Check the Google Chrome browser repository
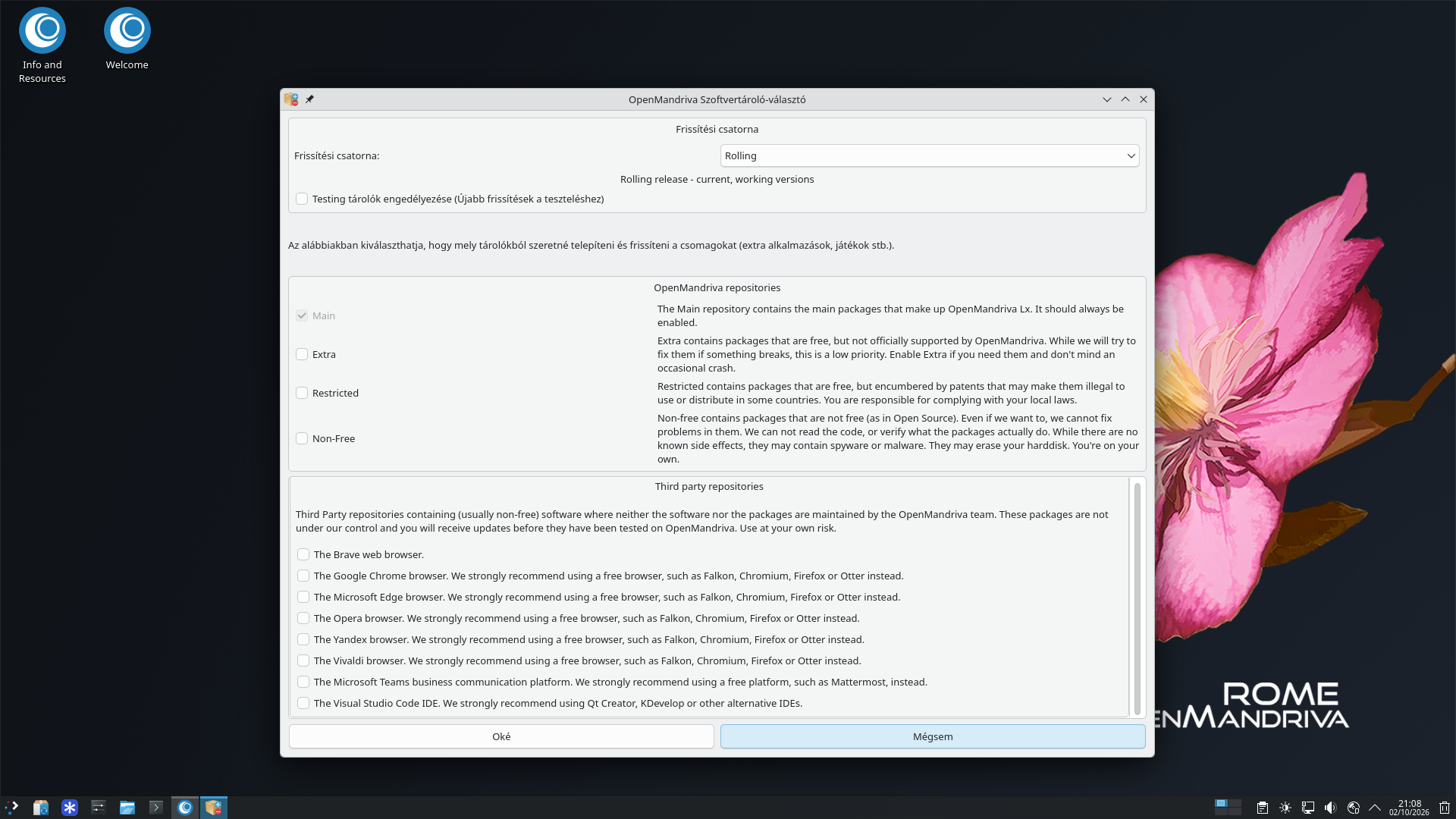1456x819 pixels. [303, 576]
